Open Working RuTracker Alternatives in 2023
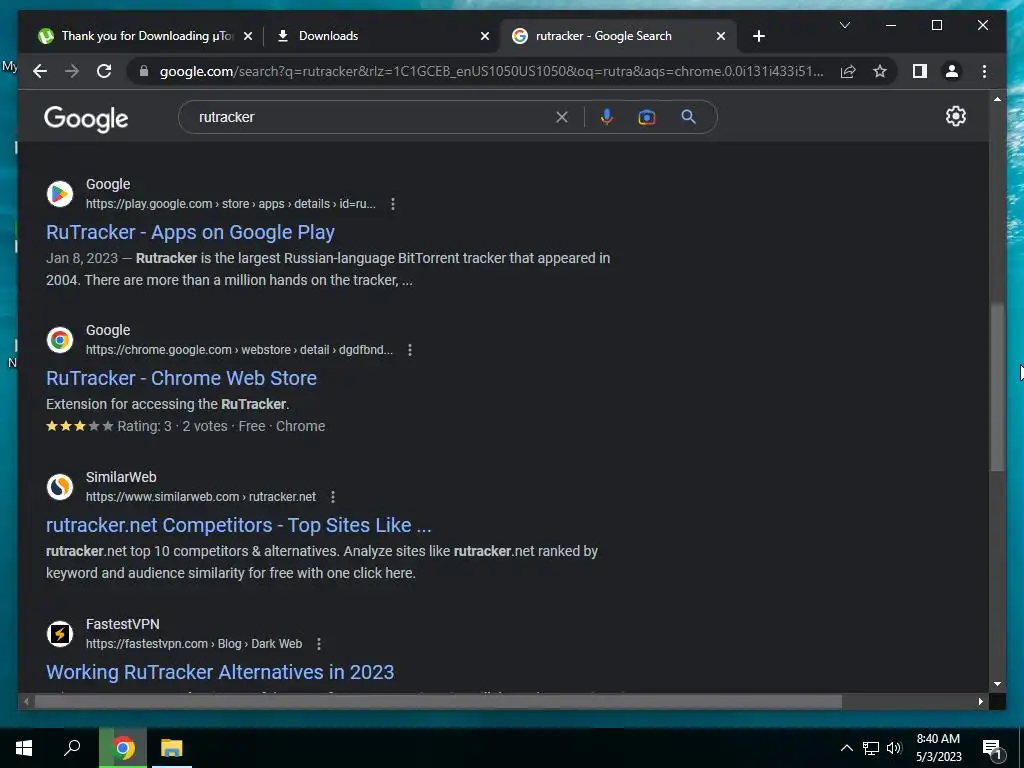 click(x=220, y=672)
